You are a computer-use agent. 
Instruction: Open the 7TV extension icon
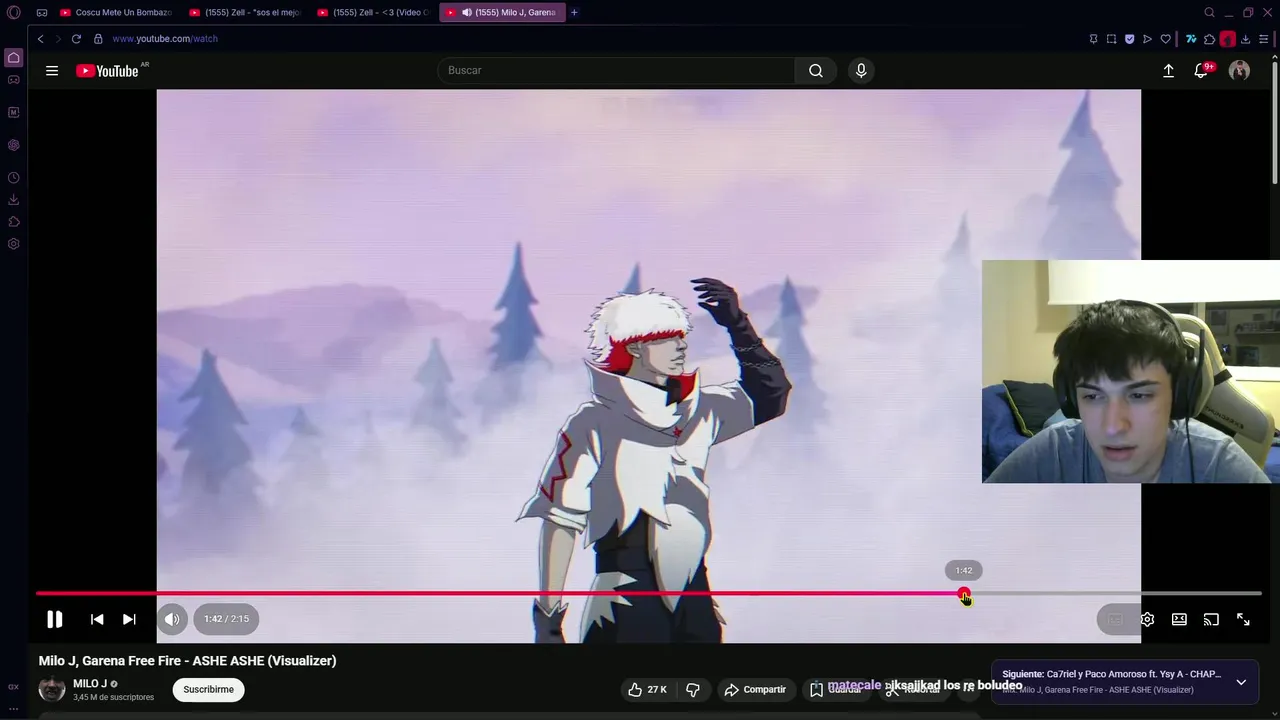(x=1191, y=39)
